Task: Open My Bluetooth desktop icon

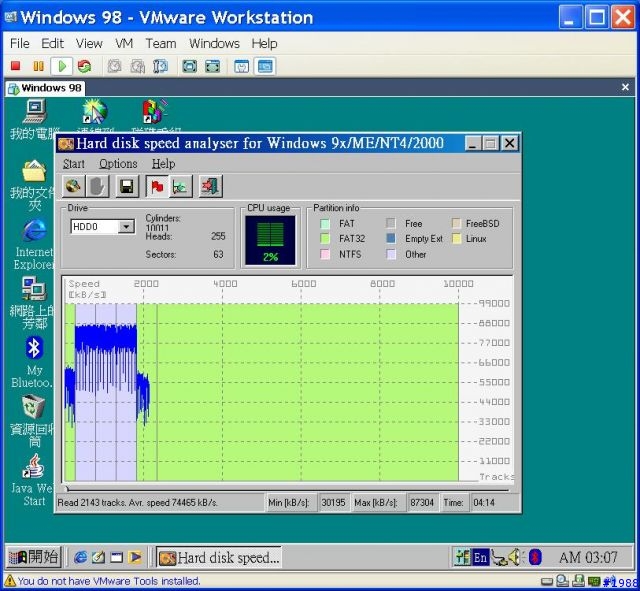Action: (x=33, y=362)
